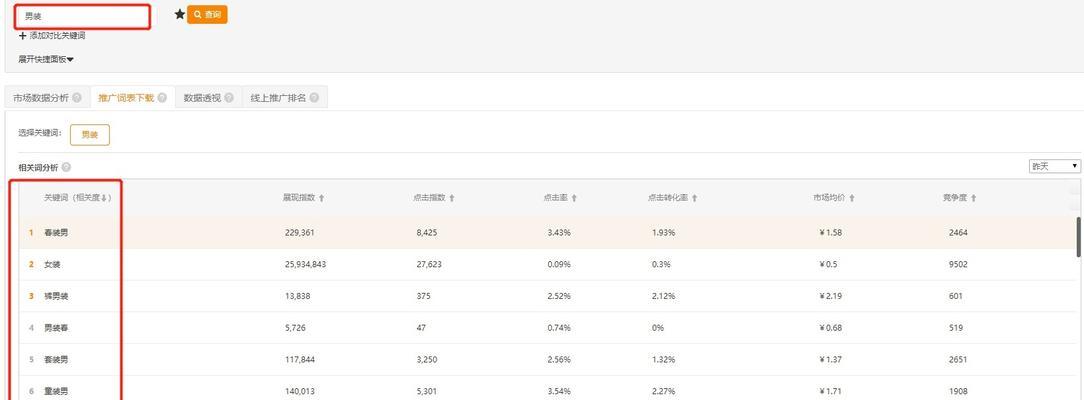Click the orange 查询 search button

point(207,15)
